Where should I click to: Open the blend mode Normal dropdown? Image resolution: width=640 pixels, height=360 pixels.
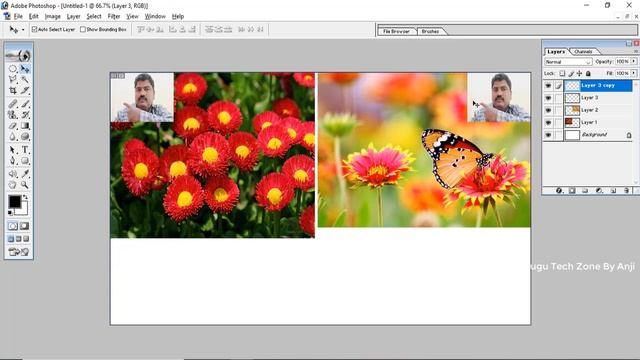568,62
